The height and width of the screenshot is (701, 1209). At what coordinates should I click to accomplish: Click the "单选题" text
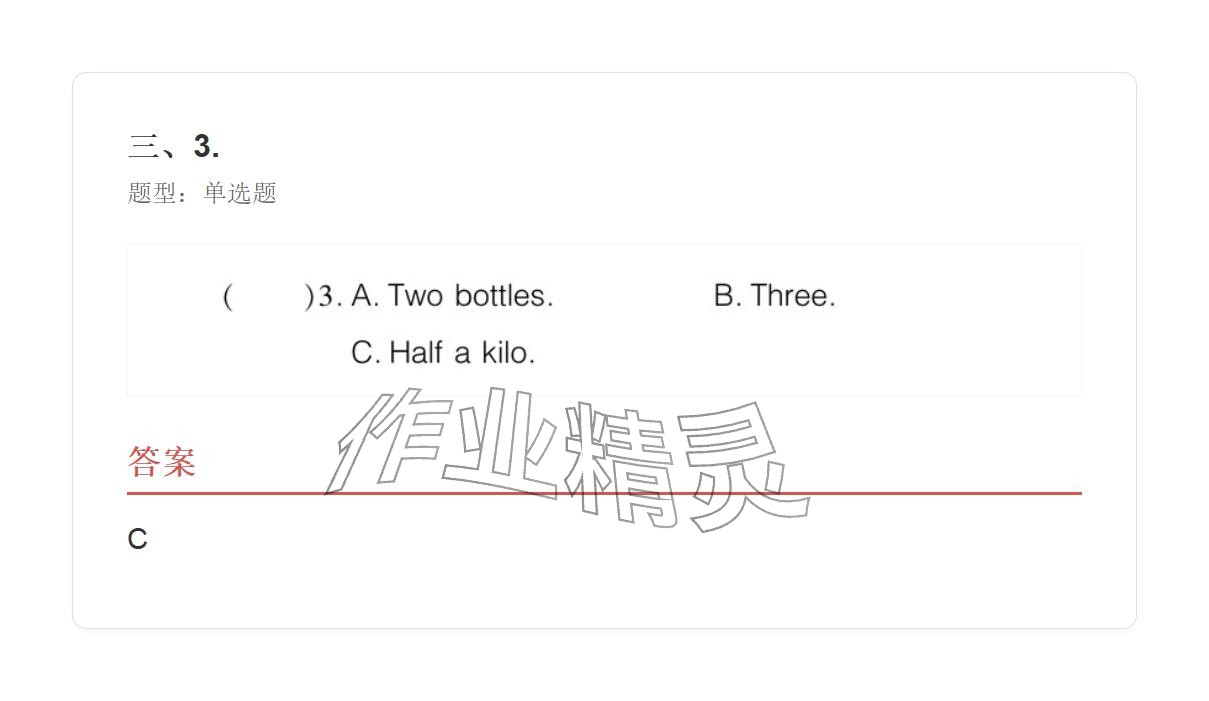240,193
